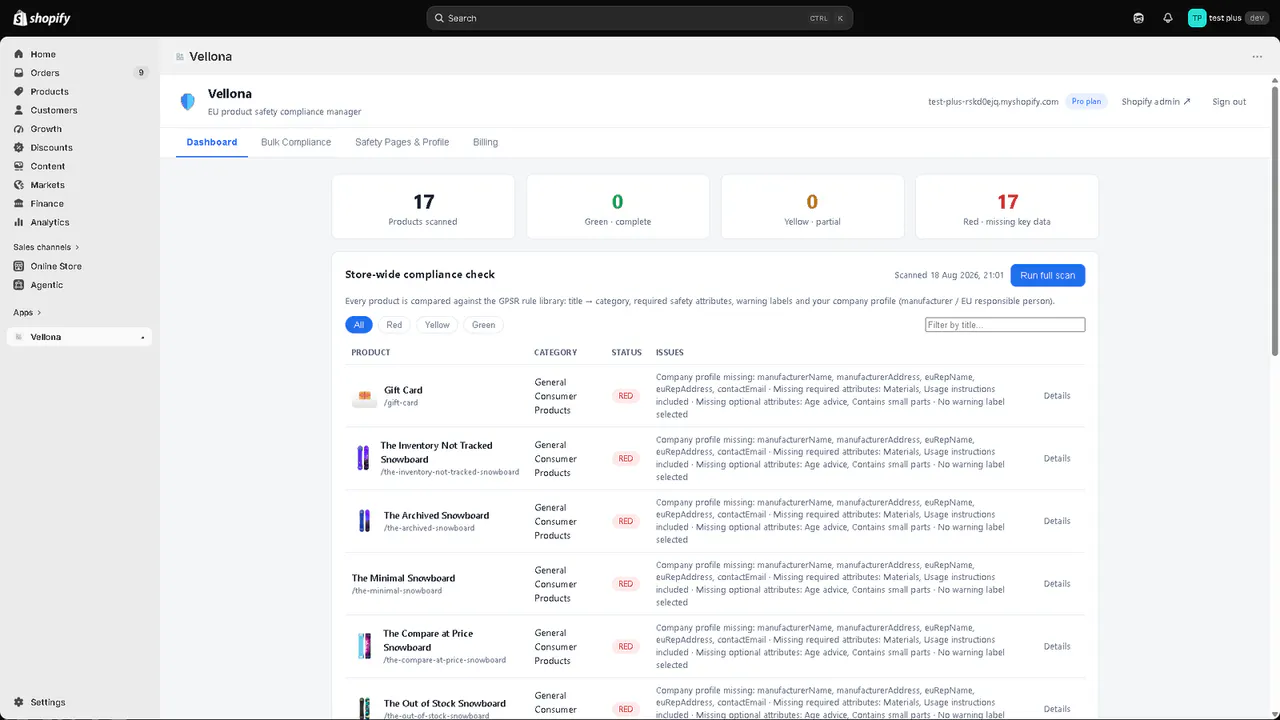Switch to Bulk Compliance tab
This screenshot has height=720, width=1280.
pyautogui.click(x=296, y=142)
